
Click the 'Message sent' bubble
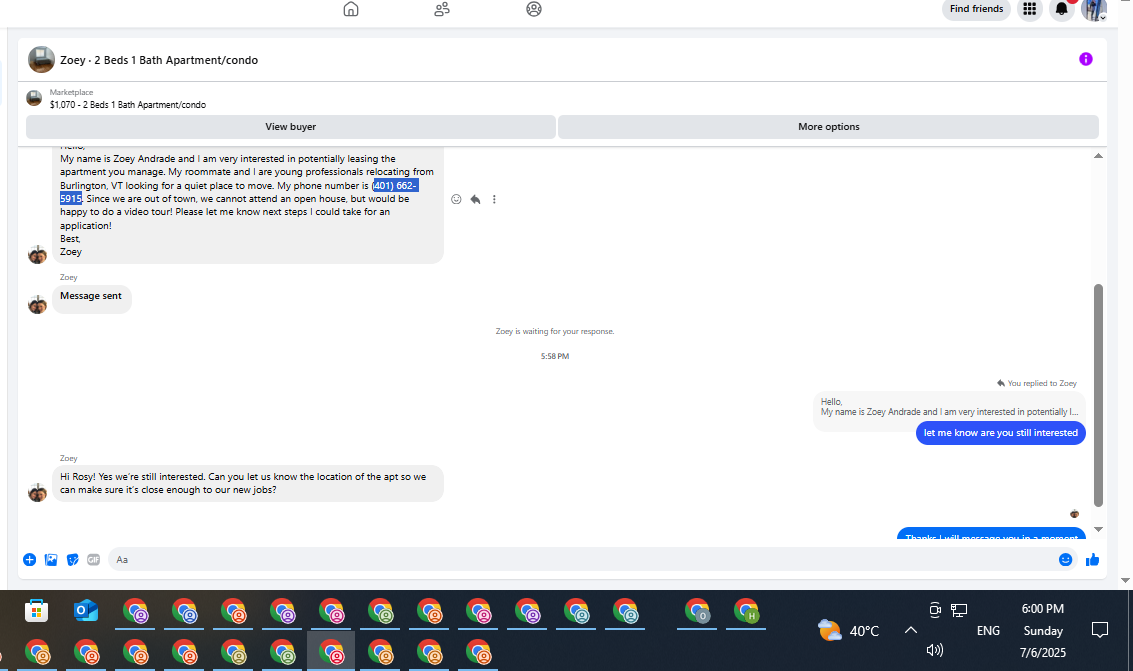[92, 297]
